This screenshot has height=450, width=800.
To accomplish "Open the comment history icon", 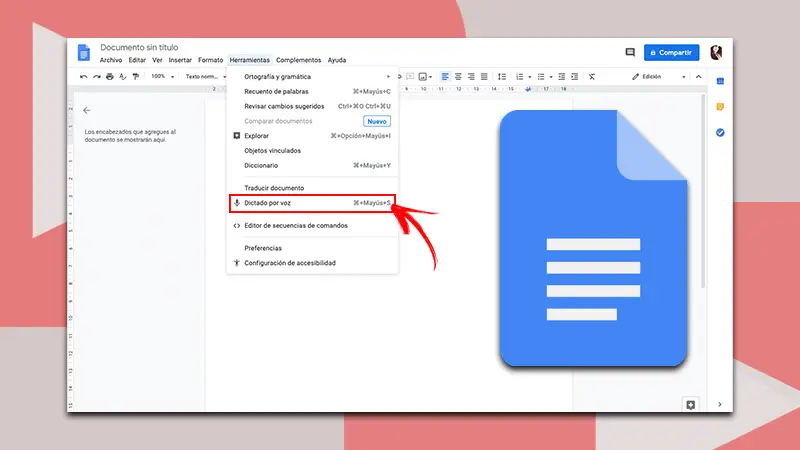I will coord(630,52).
